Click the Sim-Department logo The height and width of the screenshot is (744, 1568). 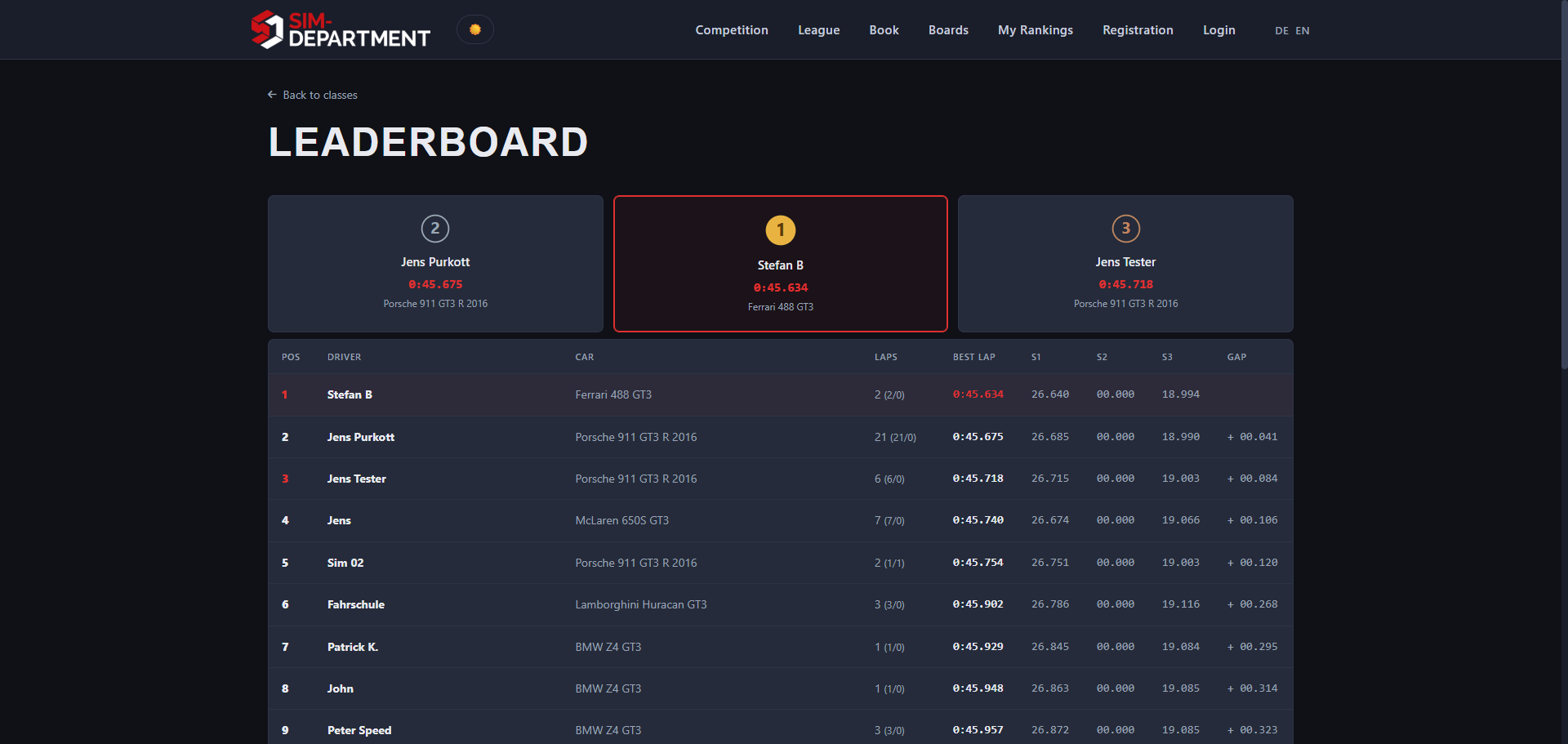(341, 29)
